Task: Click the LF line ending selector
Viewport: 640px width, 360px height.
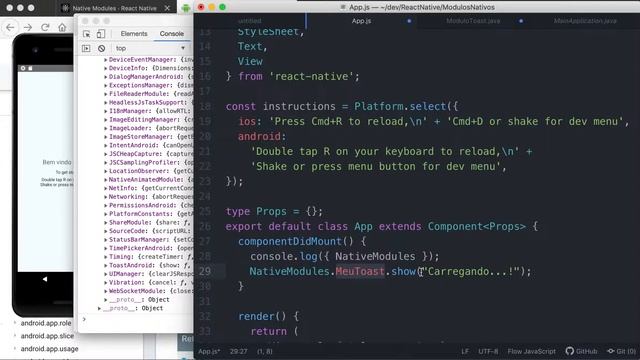Action: click(x=465, y=351)
